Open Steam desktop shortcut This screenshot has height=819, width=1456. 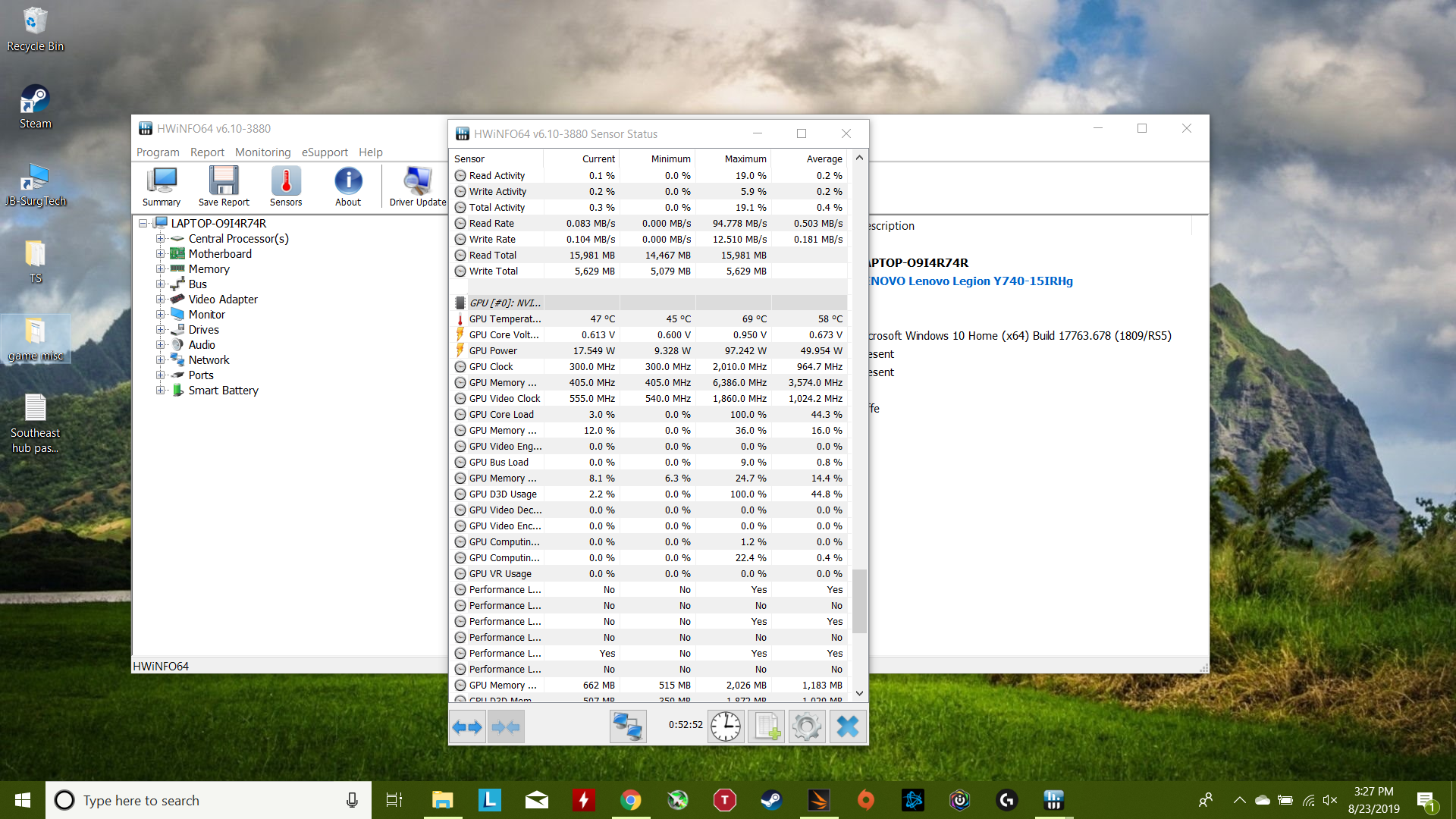(35, 107)
